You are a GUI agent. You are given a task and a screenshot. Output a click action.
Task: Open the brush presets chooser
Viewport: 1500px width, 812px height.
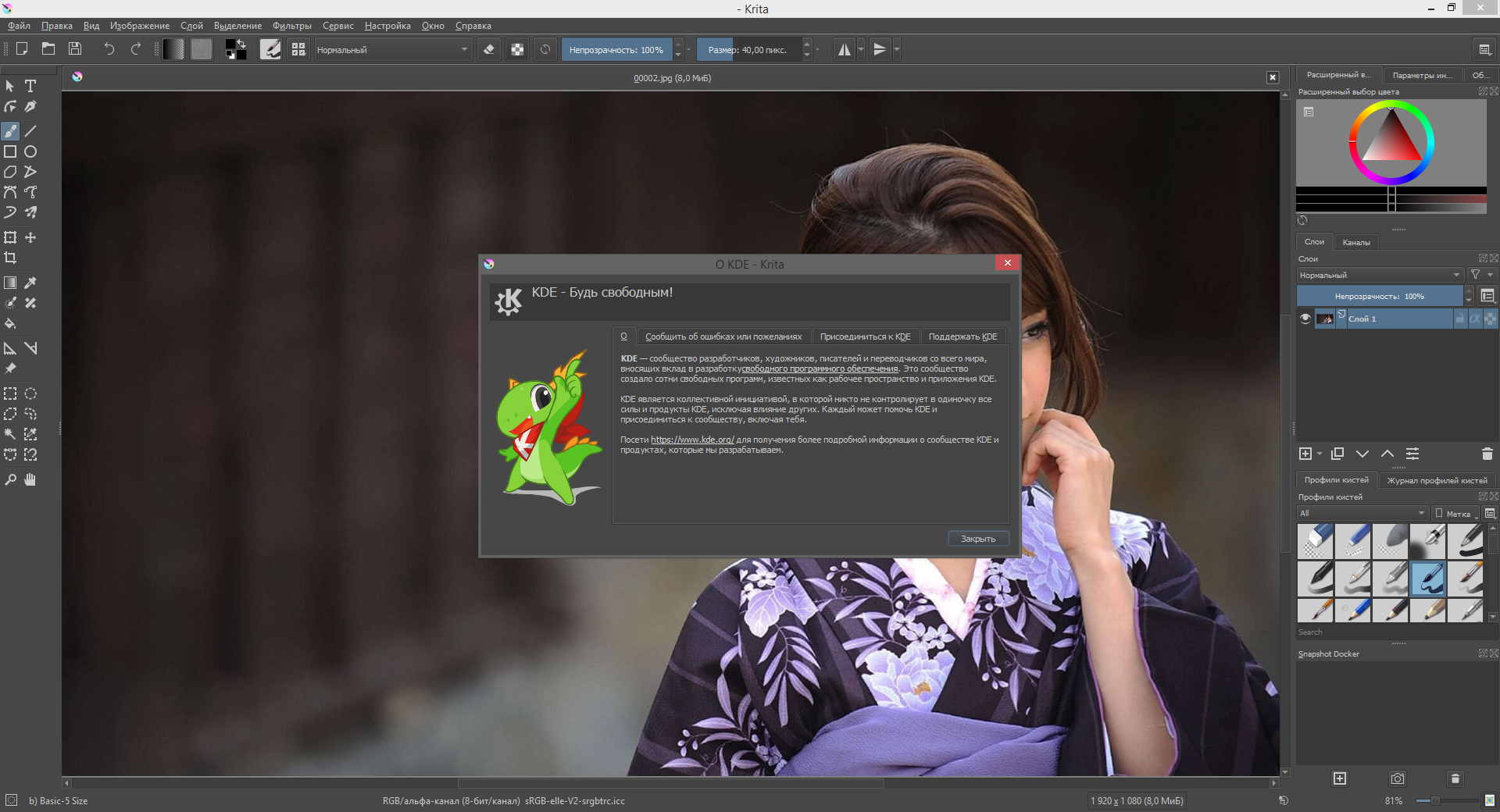click(x=298, y=49)
